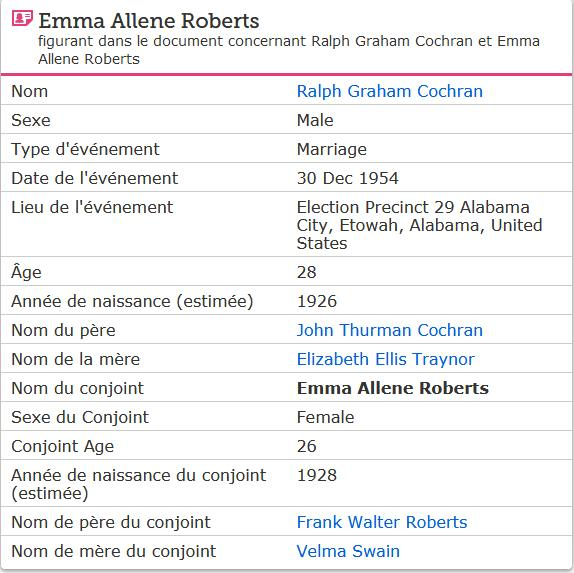Select the Election Precinct 29 location text
The height and width of the screenshot is (573, 574).
[x=420, y=225]
